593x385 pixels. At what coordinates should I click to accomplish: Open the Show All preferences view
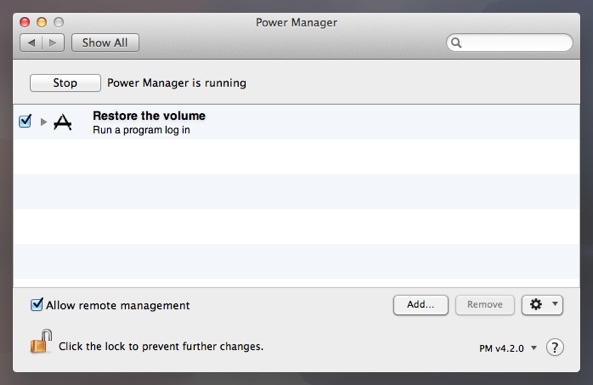pos(105,43)
